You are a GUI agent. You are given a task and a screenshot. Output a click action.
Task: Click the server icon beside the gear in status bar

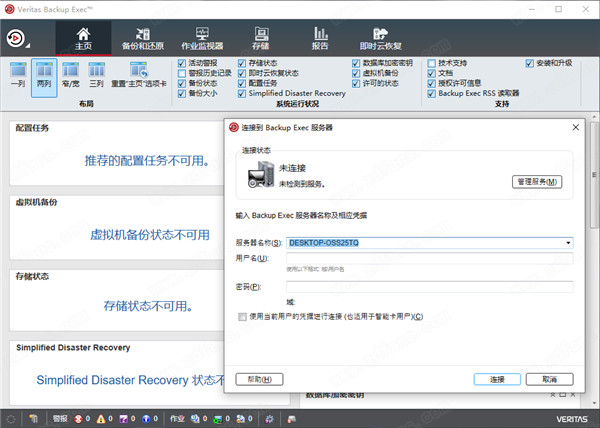292,419
